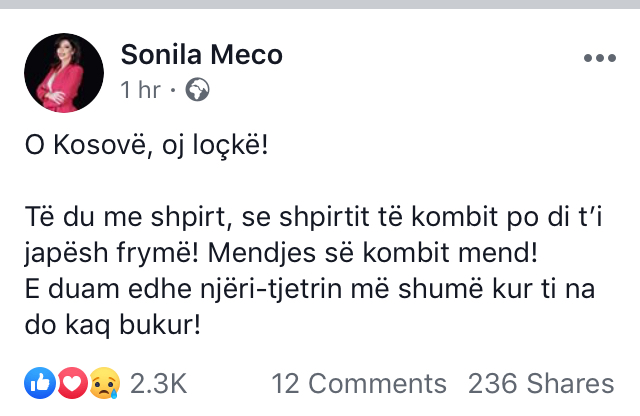Image resolution: width=640 pixels, height=416 pixels.
Task: Click the "1 hr" post timestamp
Action: tap(140, 90)
